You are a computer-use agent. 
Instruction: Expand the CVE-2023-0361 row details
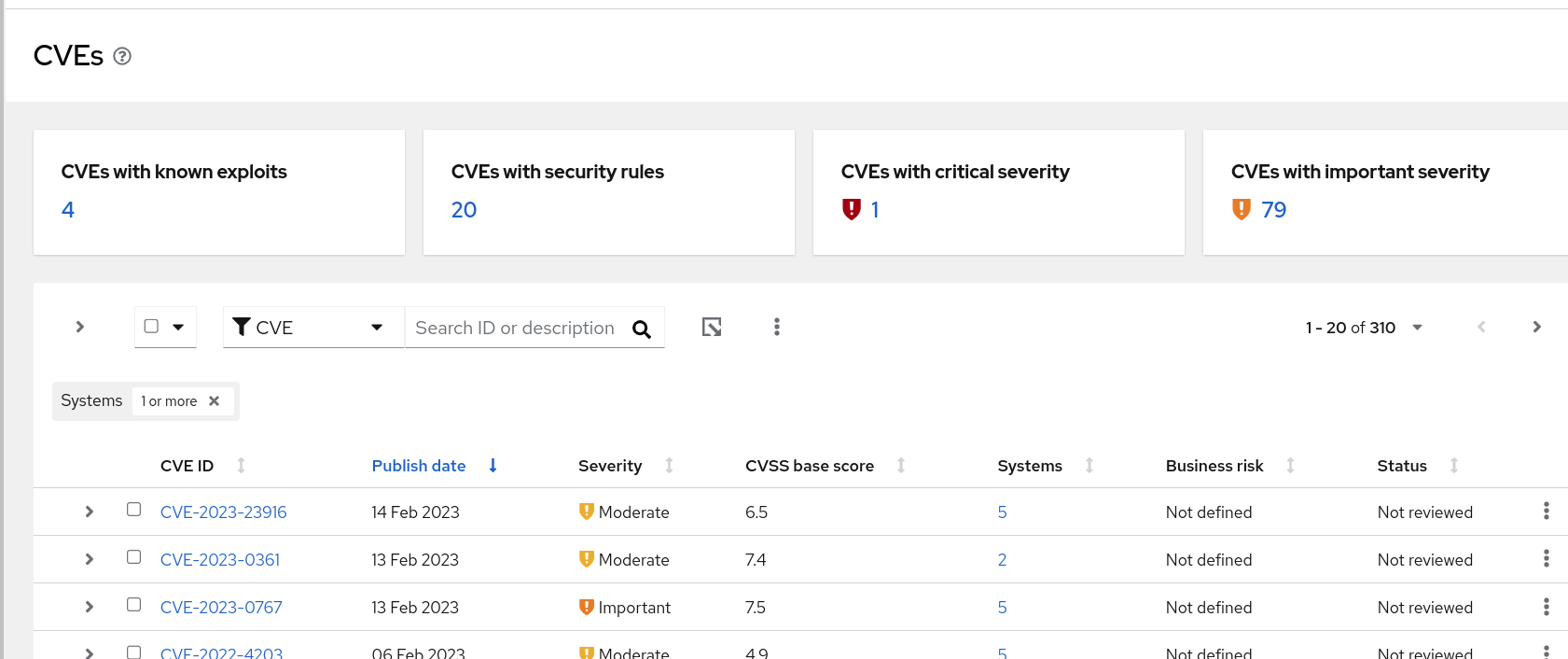pyautogui.click(x=90, y=559)
